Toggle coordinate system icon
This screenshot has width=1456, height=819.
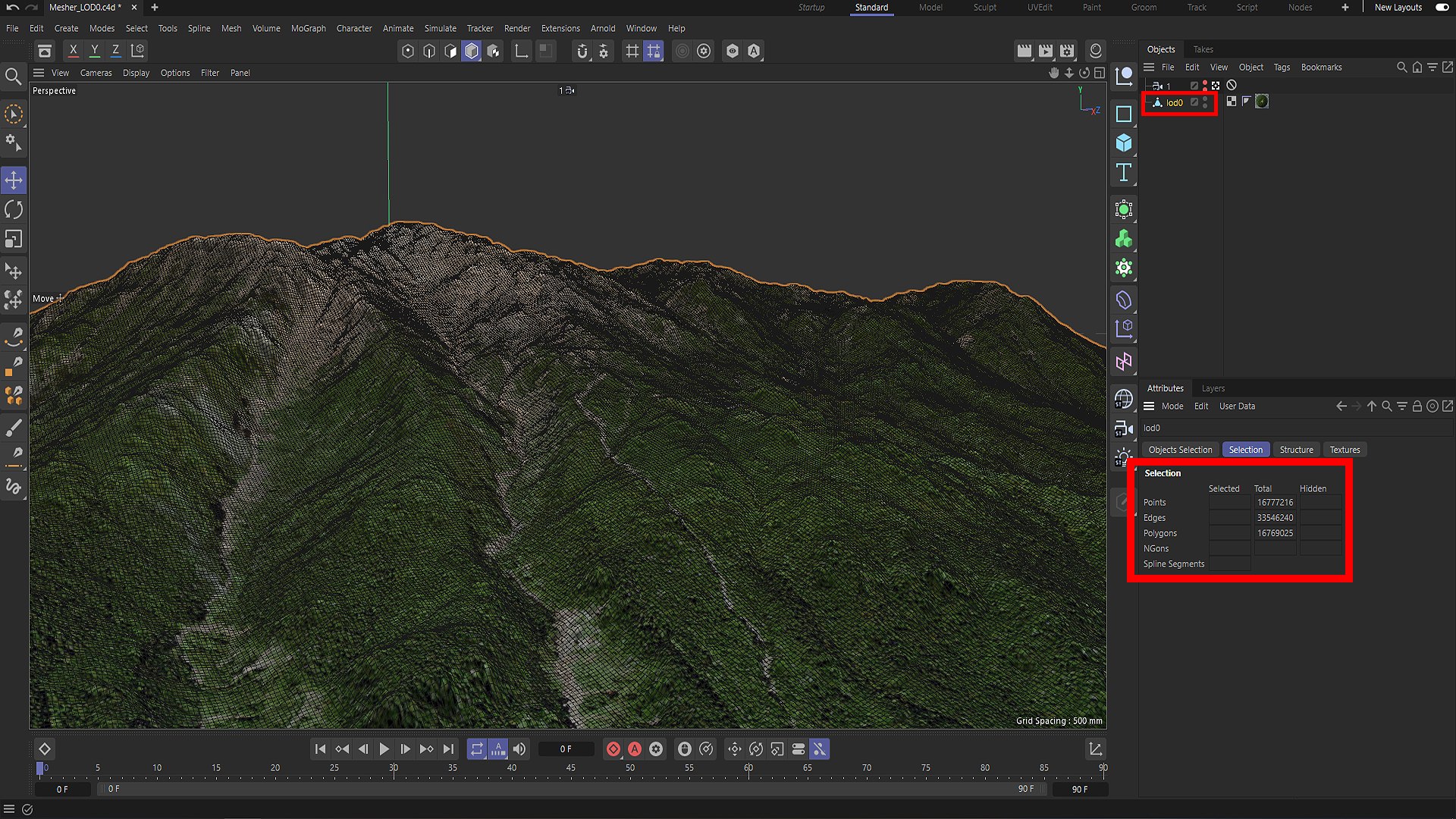(x=137, y=51)
